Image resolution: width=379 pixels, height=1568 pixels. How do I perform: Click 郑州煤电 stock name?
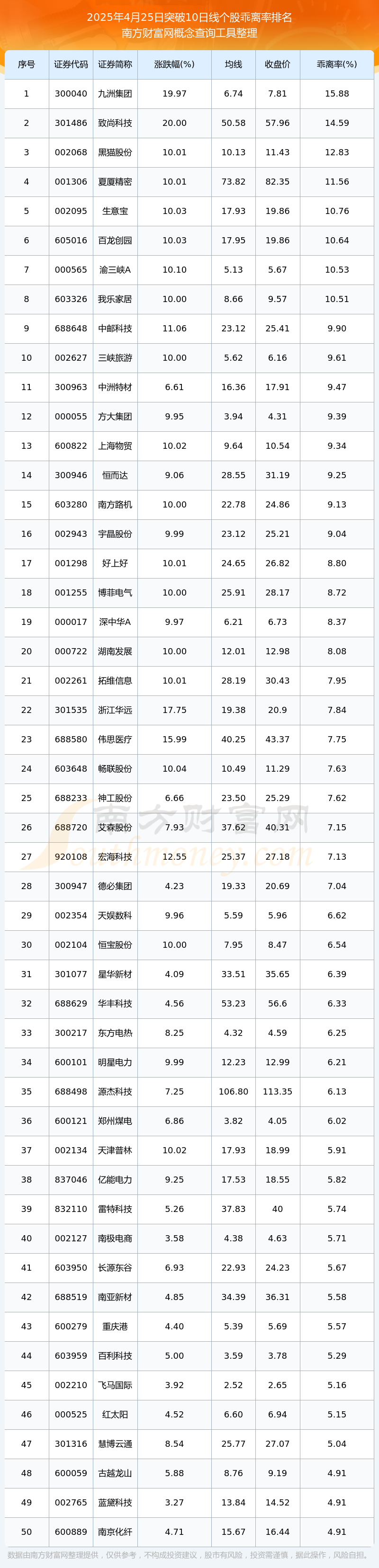click(x=115, y=1121)
